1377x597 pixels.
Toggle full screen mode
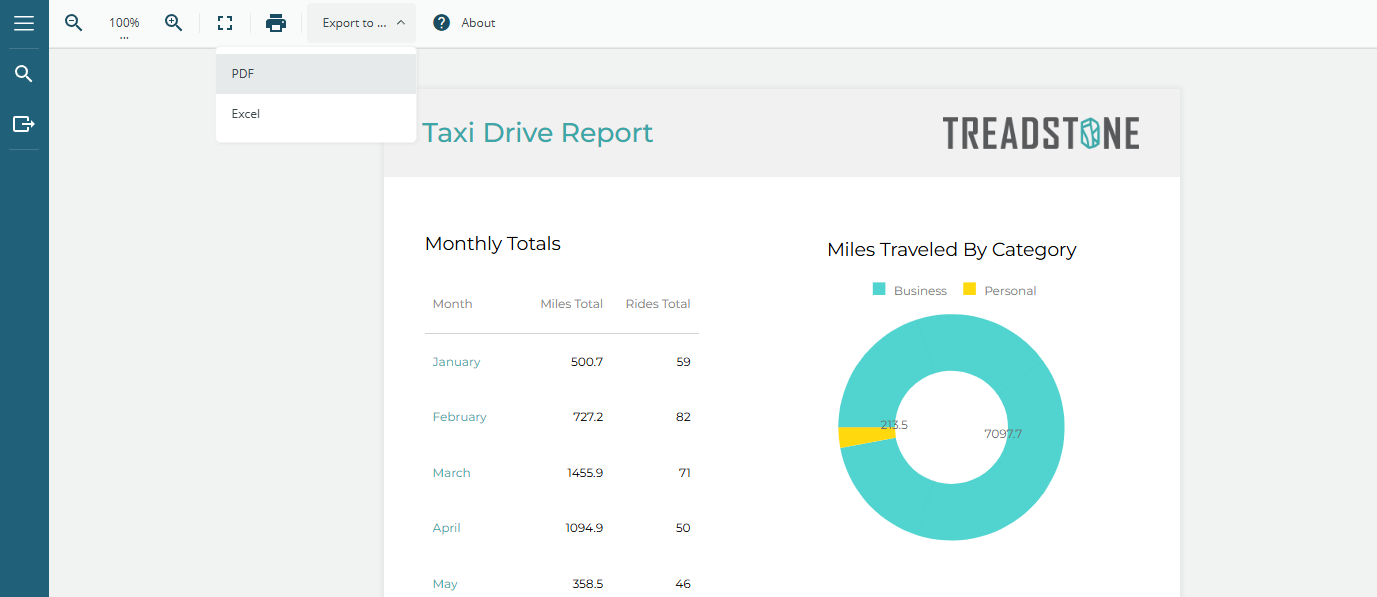(x=225, y=23)
